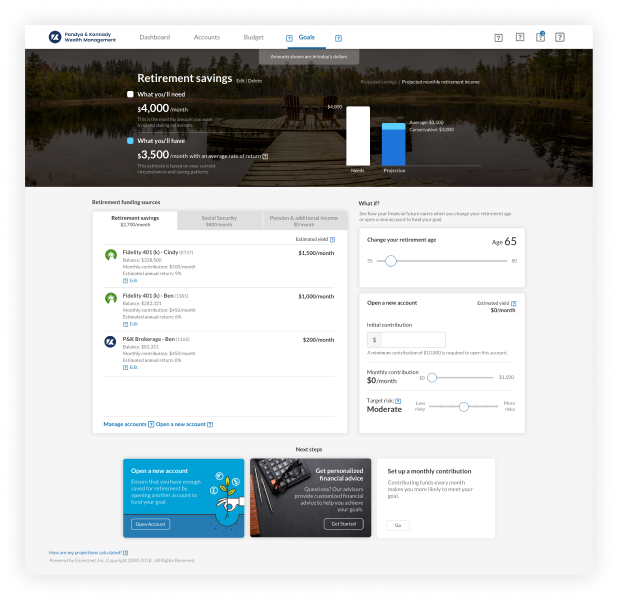Image resolution: width=618 pixels, height=601 pixels.
Task: Toggle the "What you'll need" checkbox
Action: point(131,94)
